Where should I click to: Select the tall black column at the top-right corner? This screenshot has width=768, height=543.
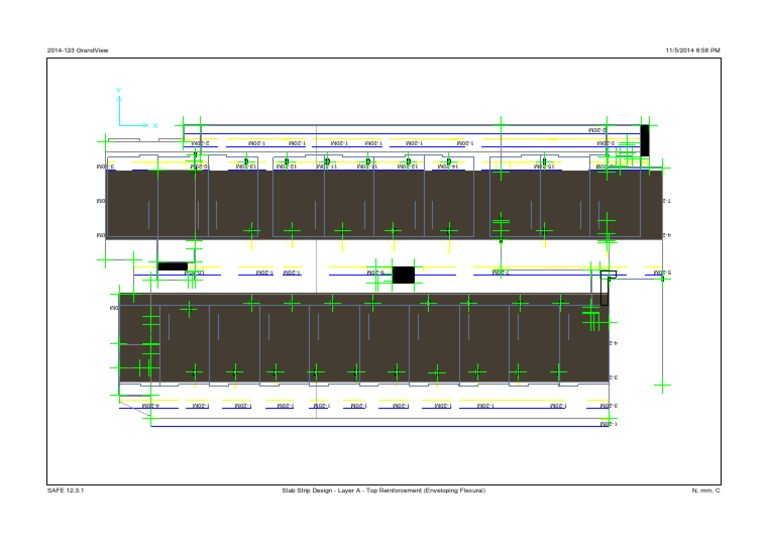645,141
